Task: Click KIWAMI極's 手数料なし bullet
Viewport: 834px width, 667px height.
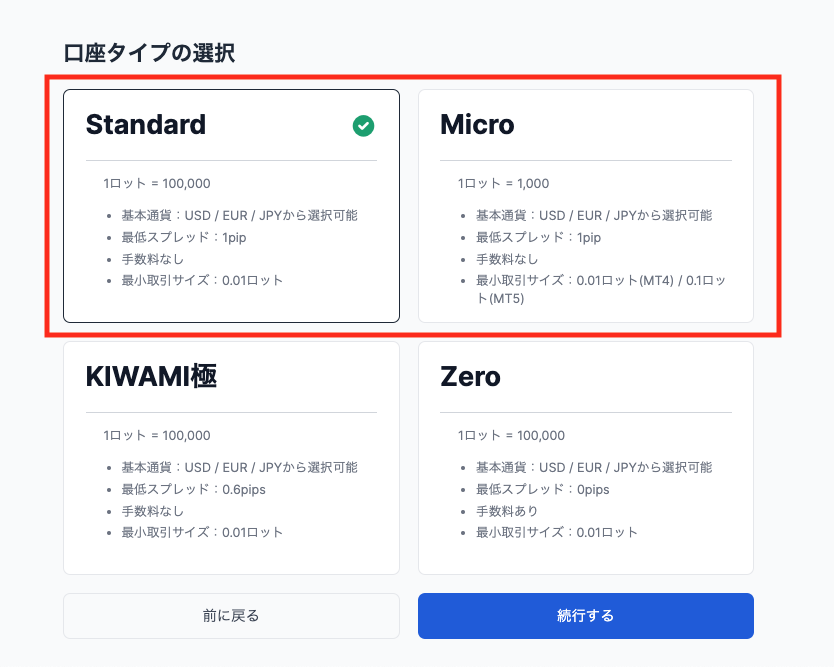Action: click(153, 511)
